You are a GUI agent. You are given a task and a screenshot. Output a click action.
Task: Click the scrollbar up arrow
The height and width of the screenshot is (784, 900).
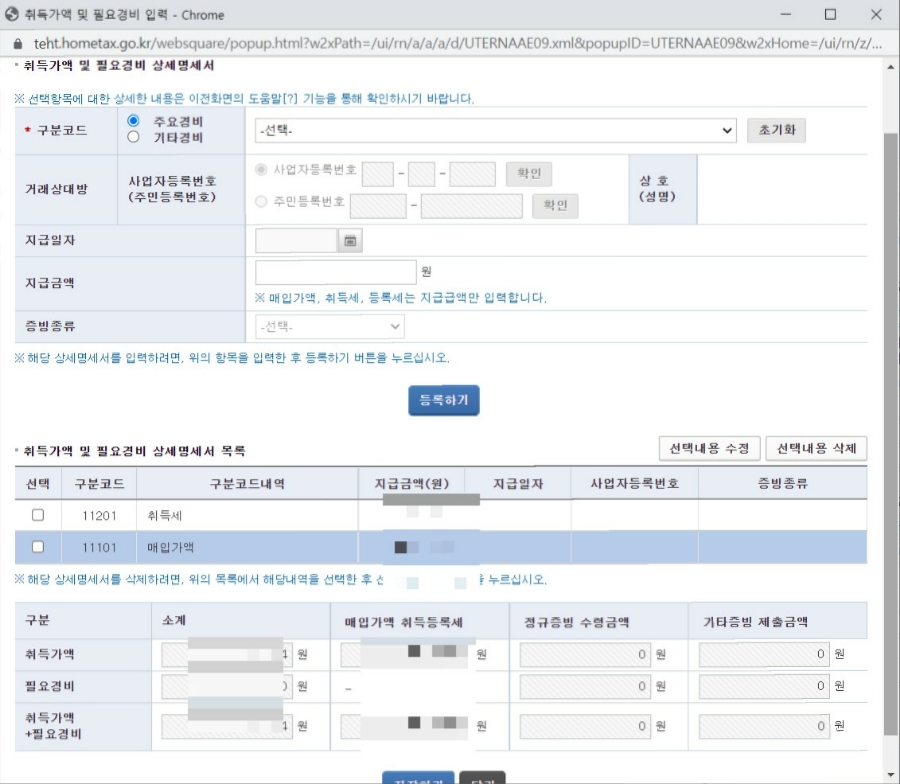tap(889, 68)
